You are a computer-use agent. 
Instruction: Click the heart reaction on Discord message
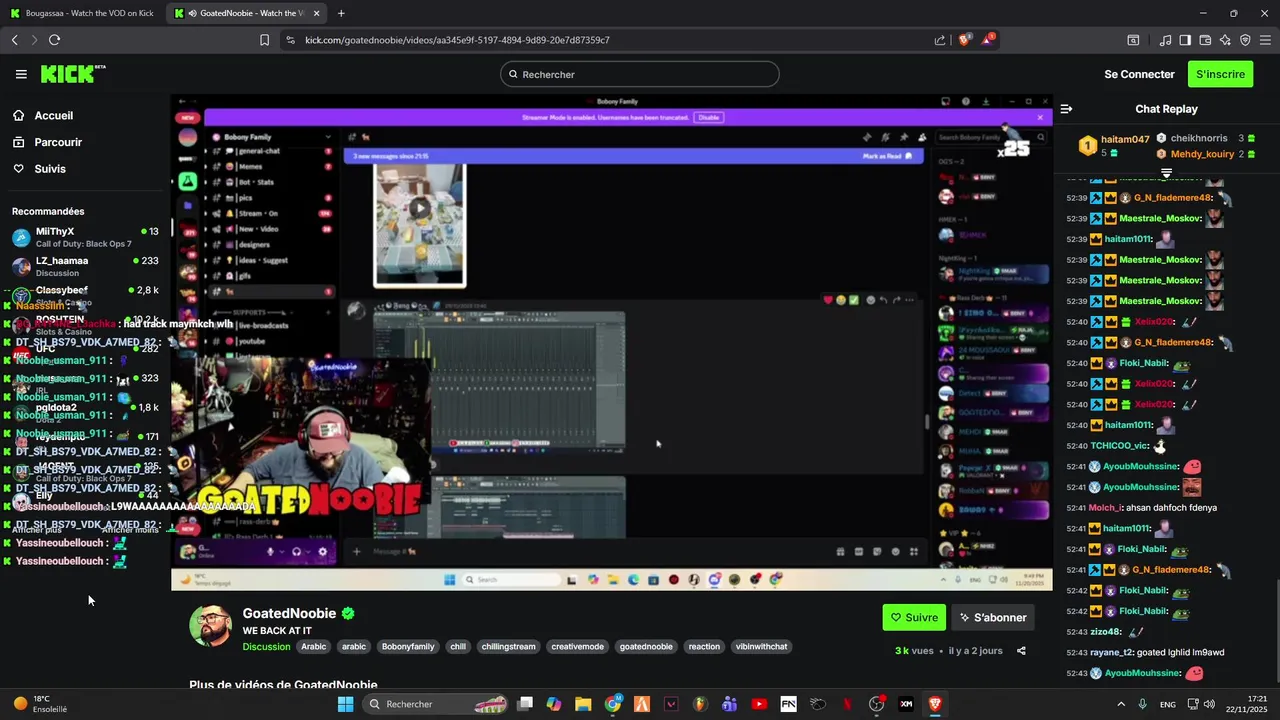point(828,300)
